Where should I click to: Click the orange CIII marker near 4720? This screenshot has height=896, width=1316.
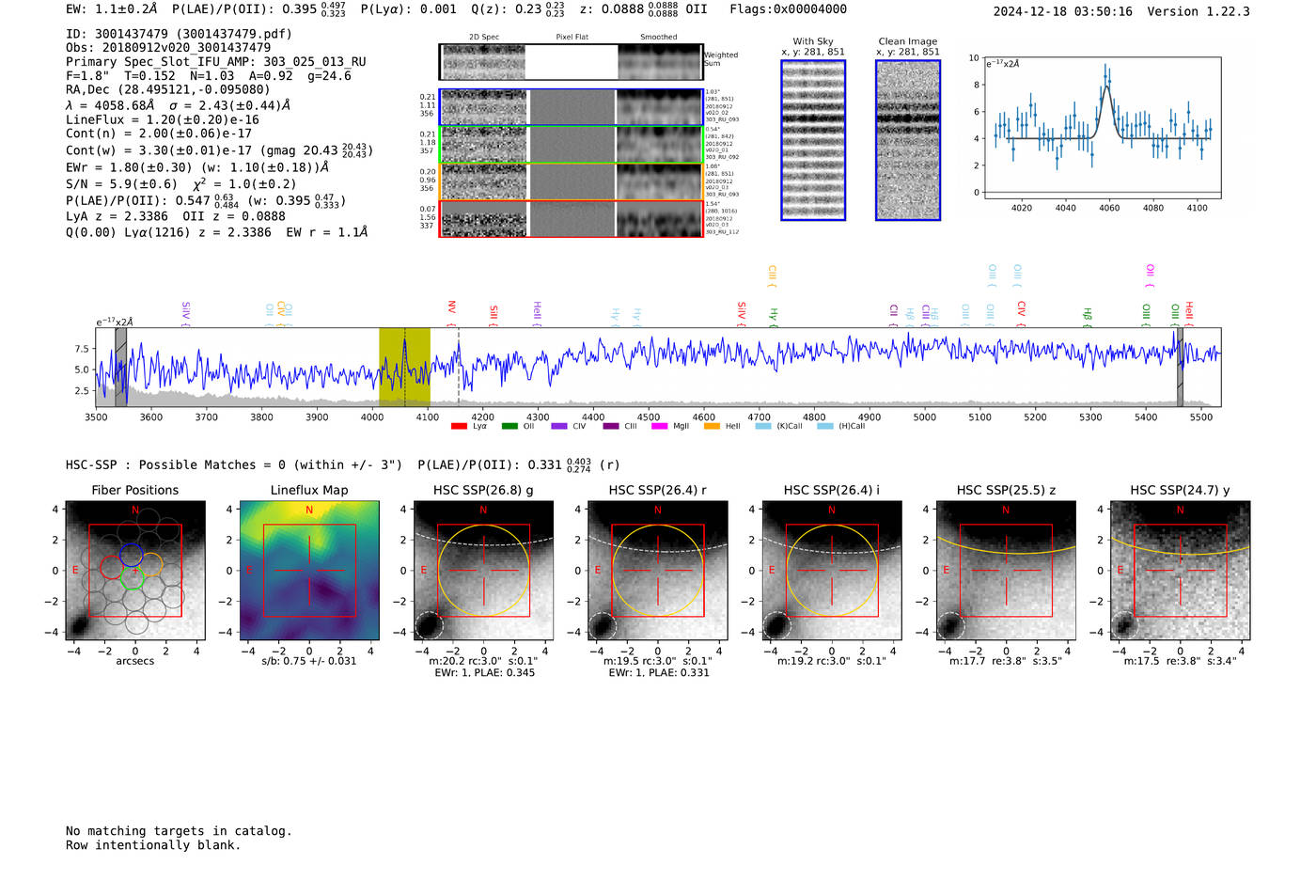pos(772,275)
